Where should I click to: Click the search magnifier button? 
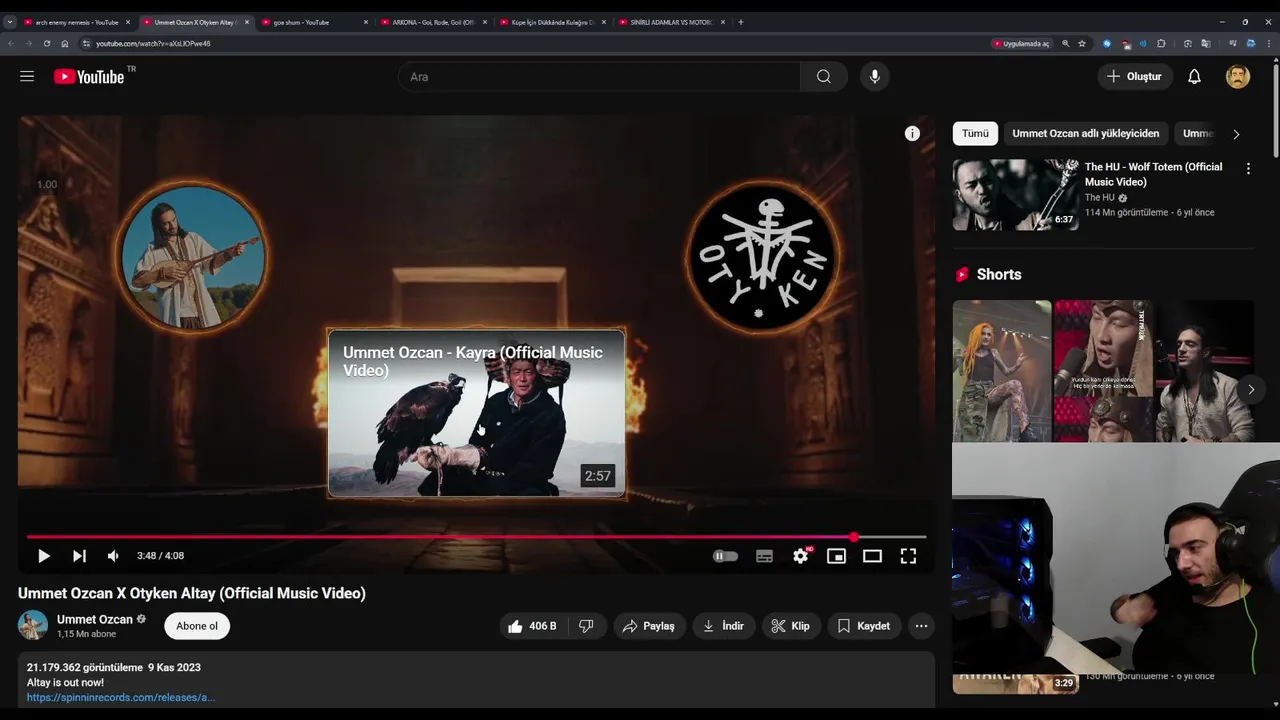(824, 76)
